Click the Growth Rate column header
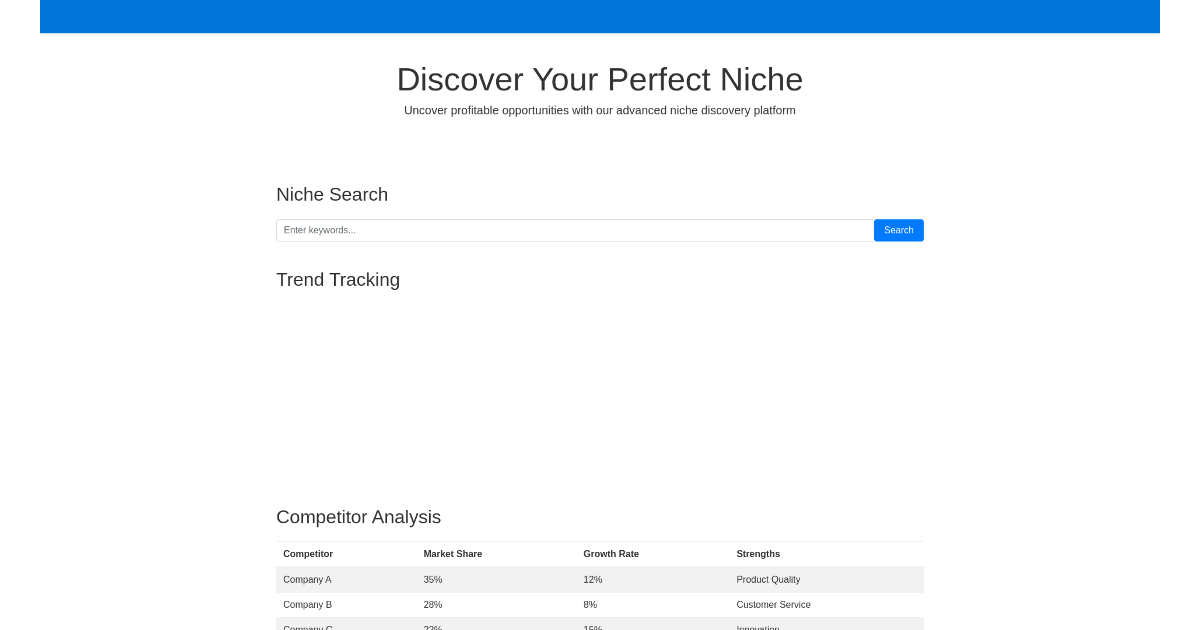1200x630 pixels. (611, 554)
